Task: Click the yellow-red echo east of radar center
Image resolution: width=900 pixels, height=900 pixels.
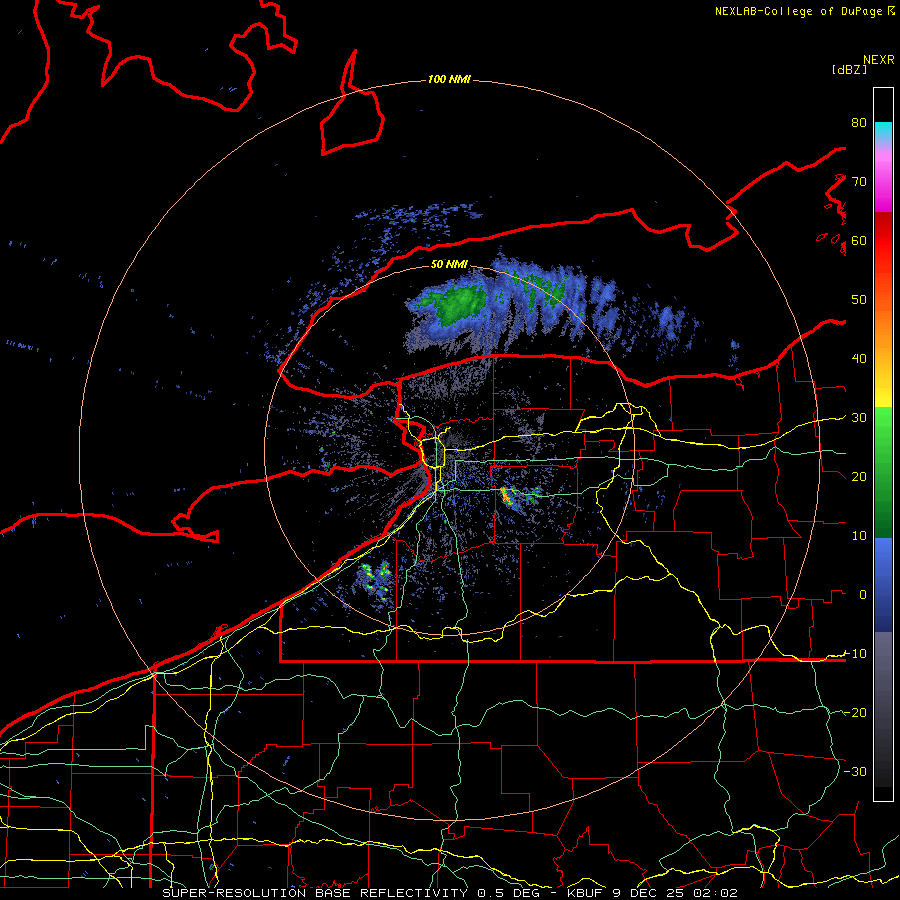Action: 506,495
